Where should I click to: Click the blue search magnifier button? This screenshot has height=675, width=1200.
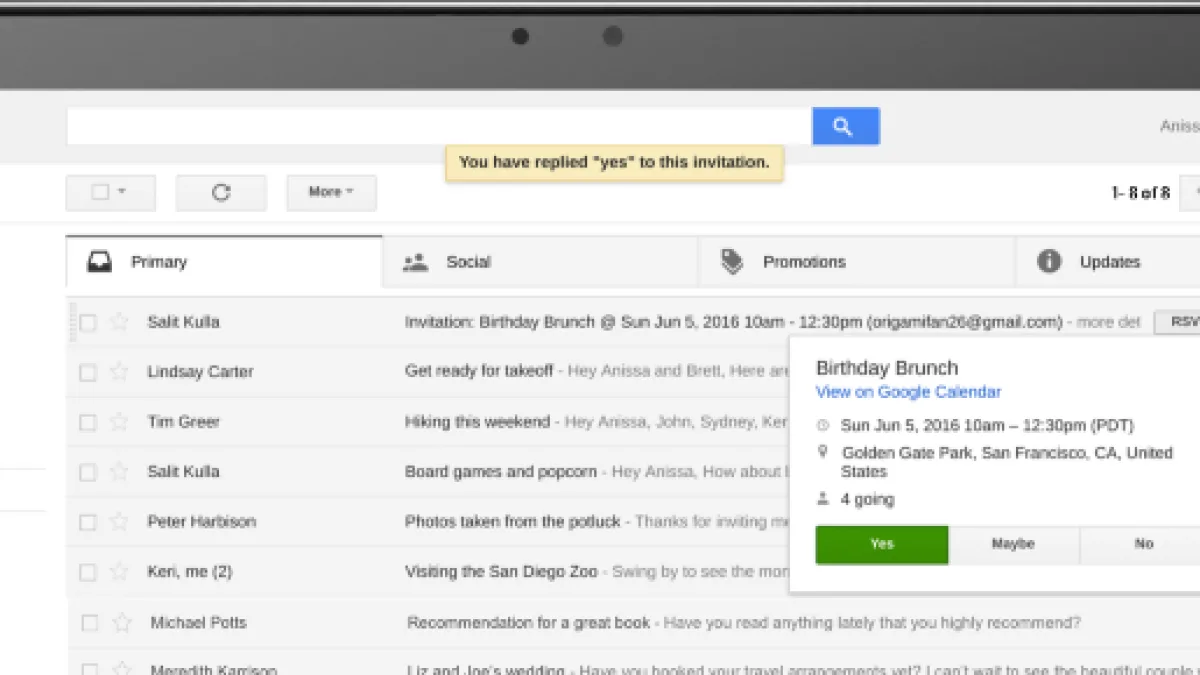pyautogui.click(x=845, y=127)
